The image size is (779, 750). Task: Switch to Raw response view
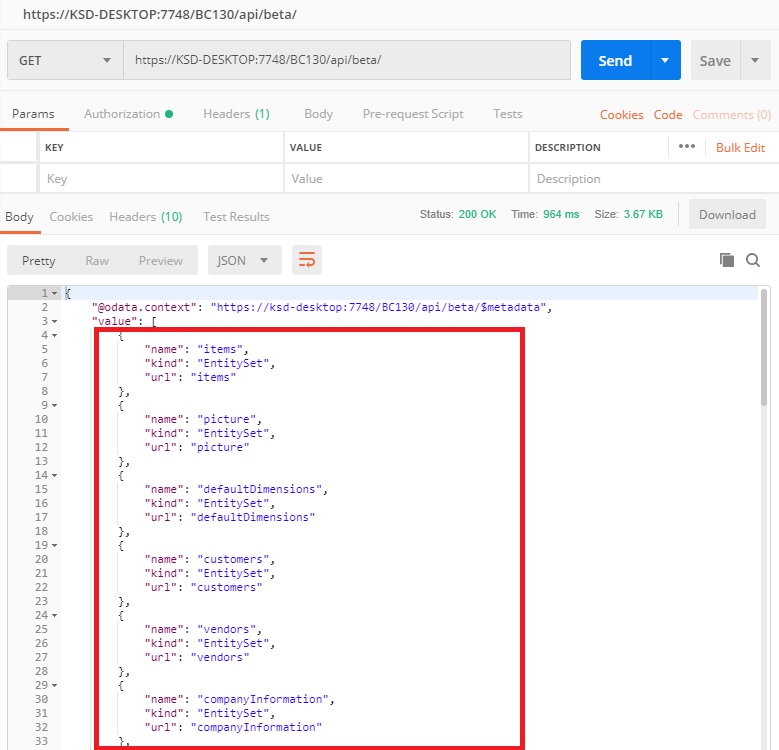coord(97,260)
